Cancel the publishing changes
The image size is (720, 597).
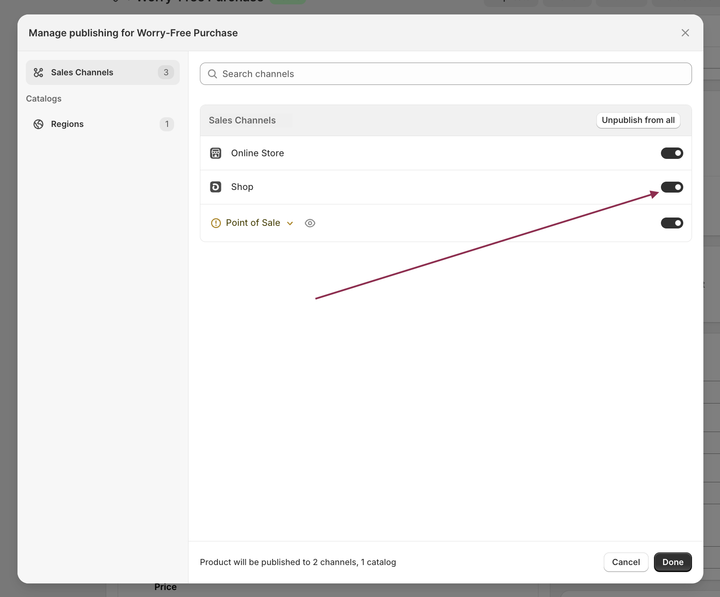[x=626, y=562]
